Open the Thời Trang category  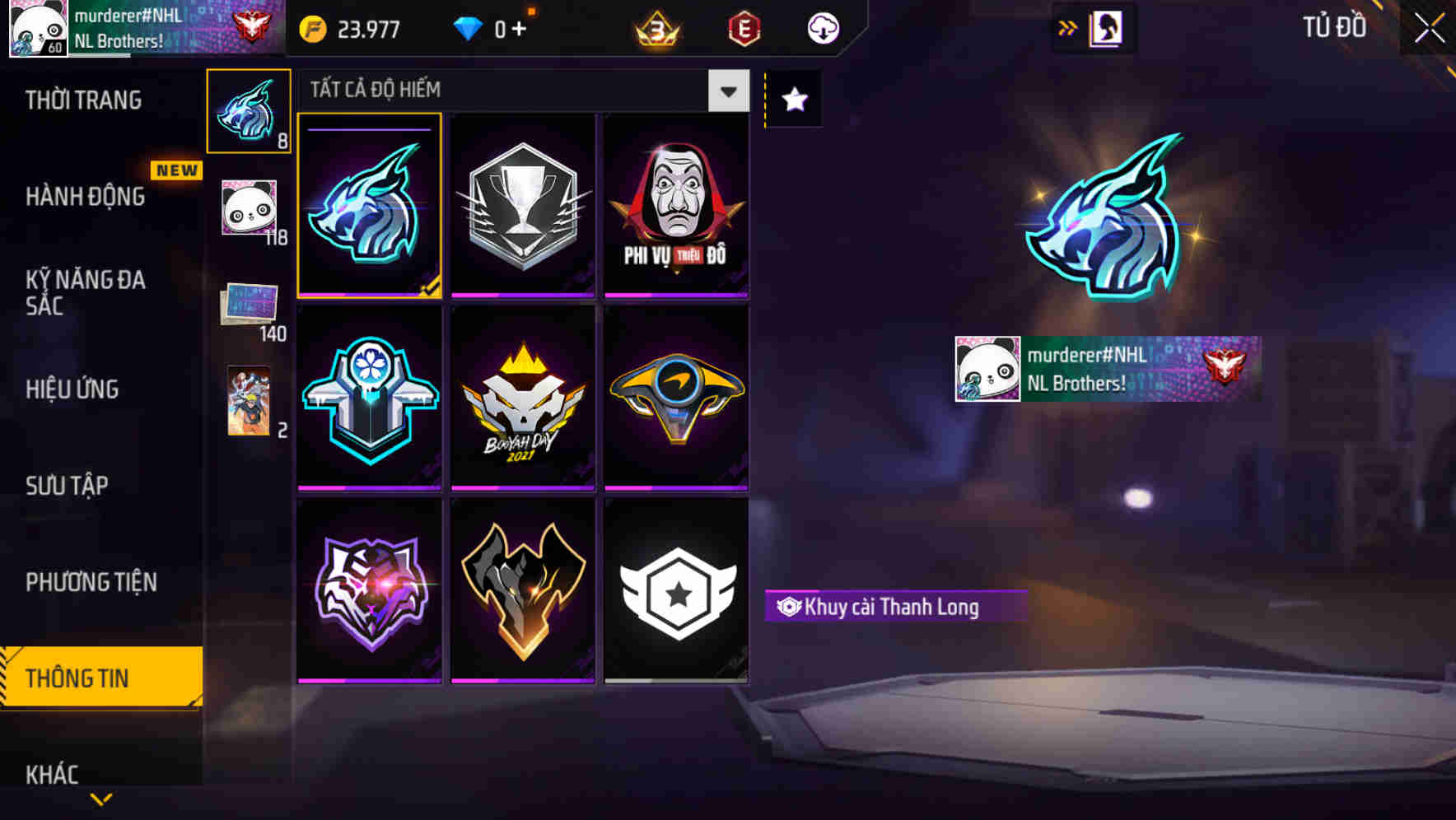(x=83, y=100)
